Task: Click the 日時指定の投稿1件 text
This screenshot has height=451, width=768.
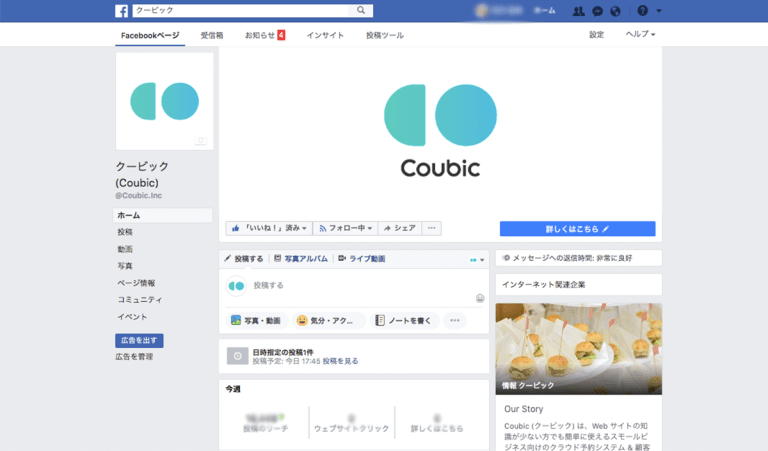Action: coord(283,352)
